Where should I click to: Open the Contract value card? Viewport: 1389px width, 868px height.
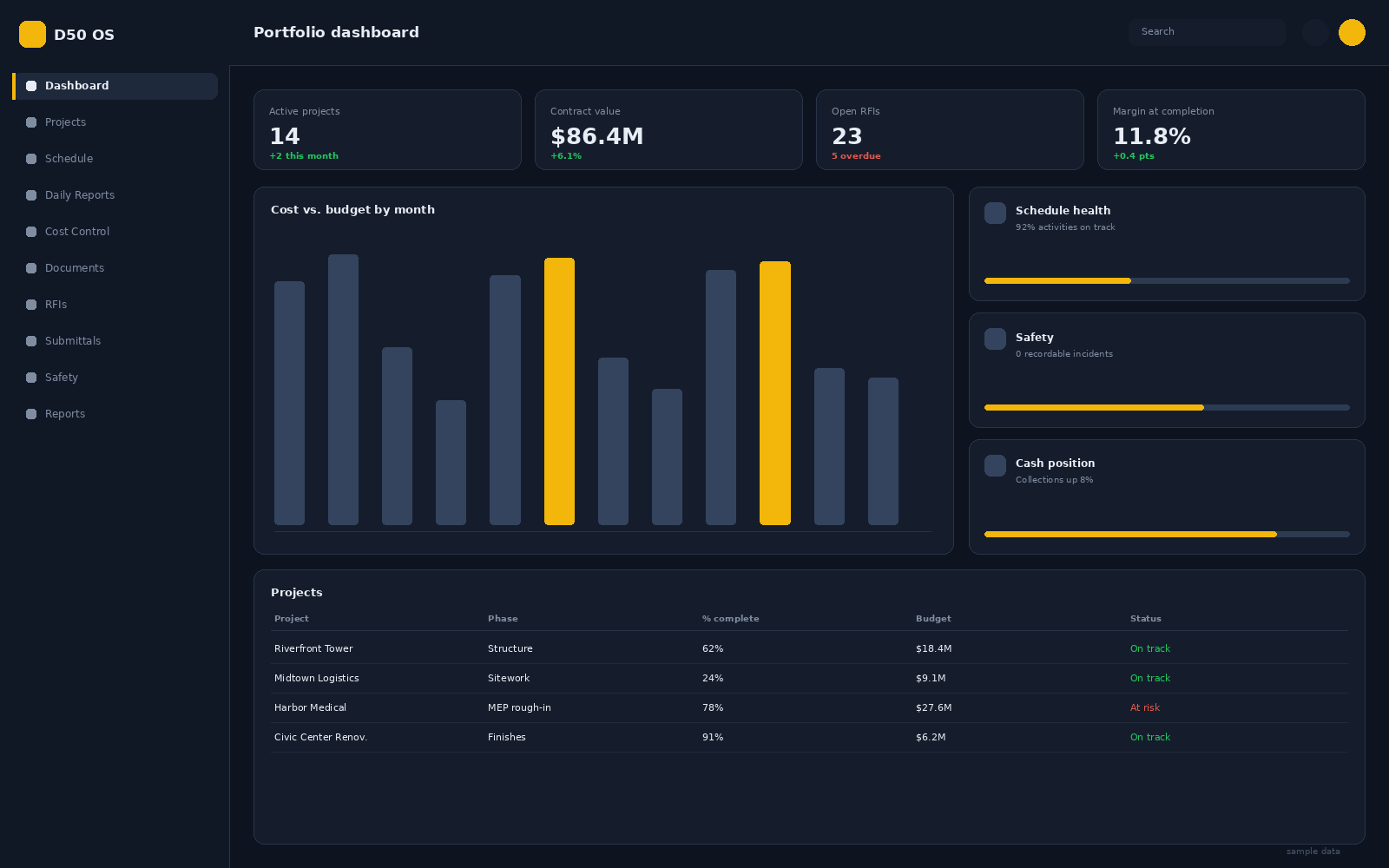click(x=668, y=130)
